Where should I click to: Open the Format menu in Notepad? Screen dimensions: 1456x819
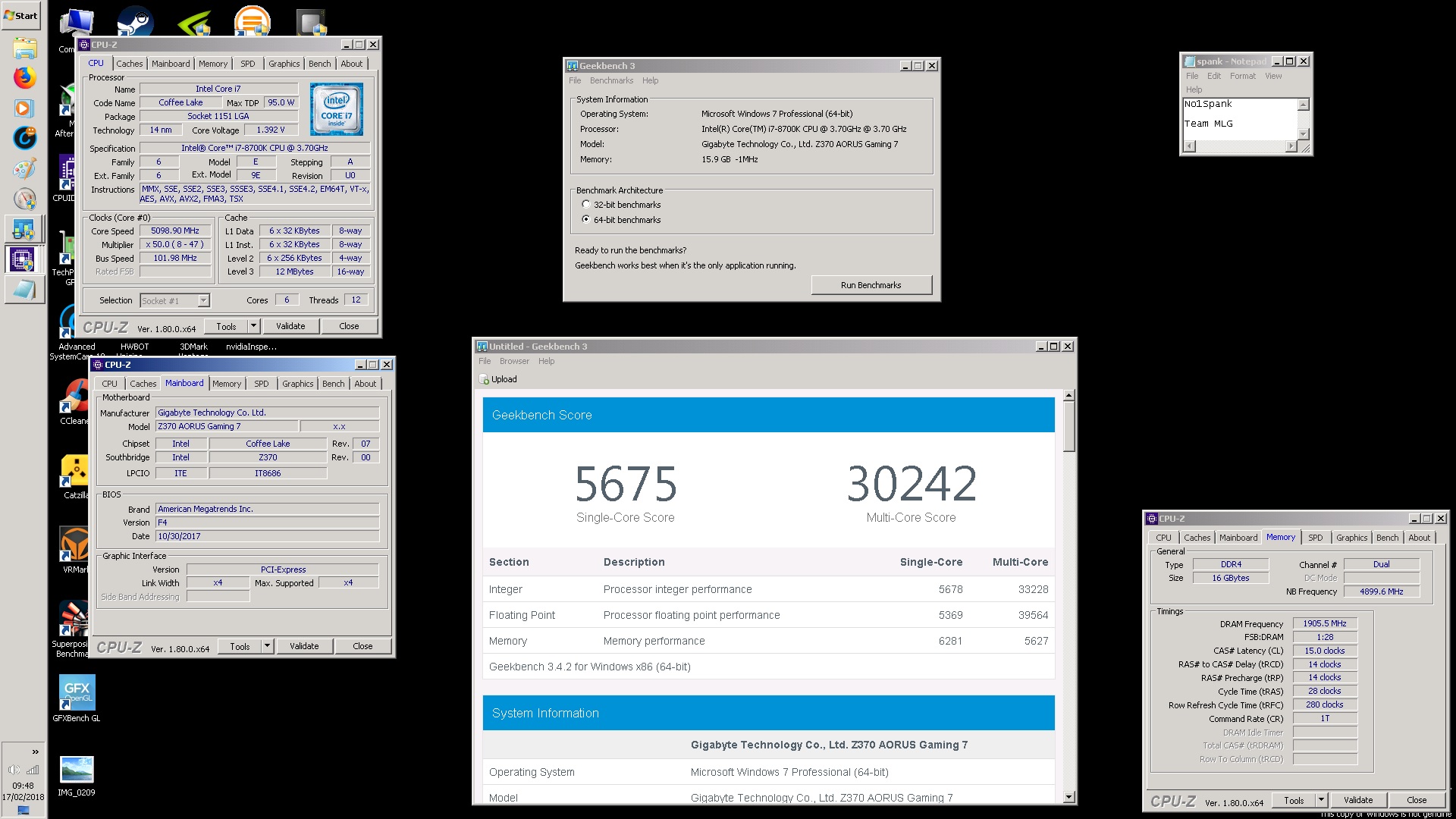(x=1242, y=76)
